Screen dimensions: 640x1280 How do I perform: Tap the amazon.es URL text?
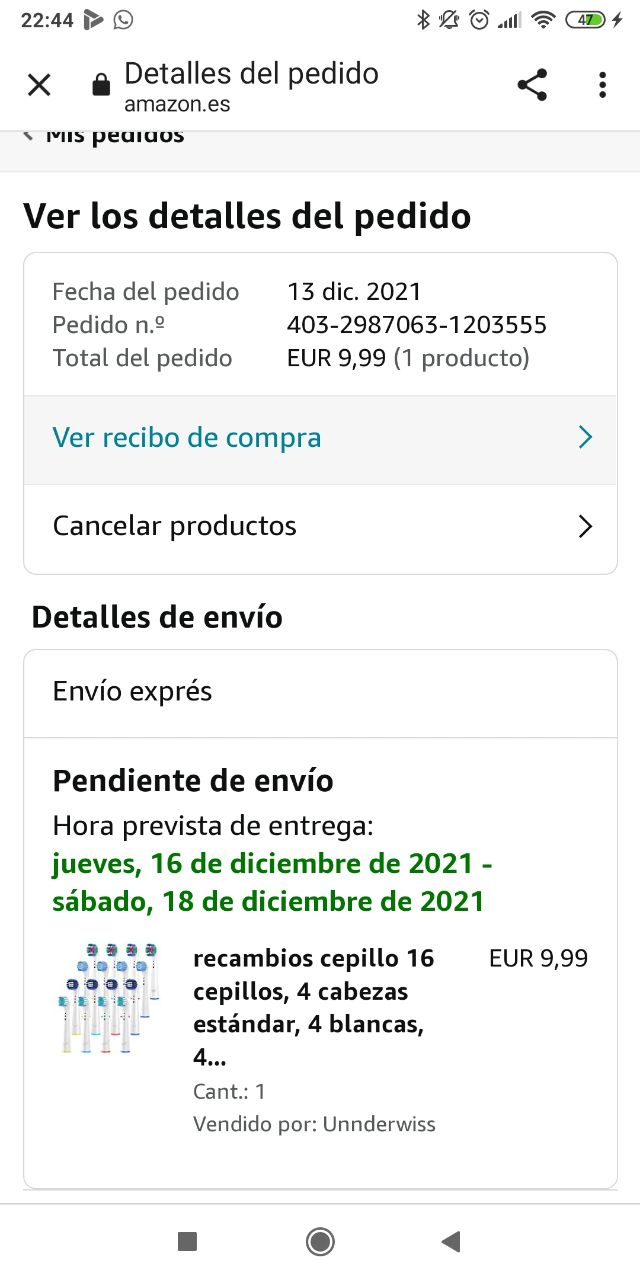[177, 104]
